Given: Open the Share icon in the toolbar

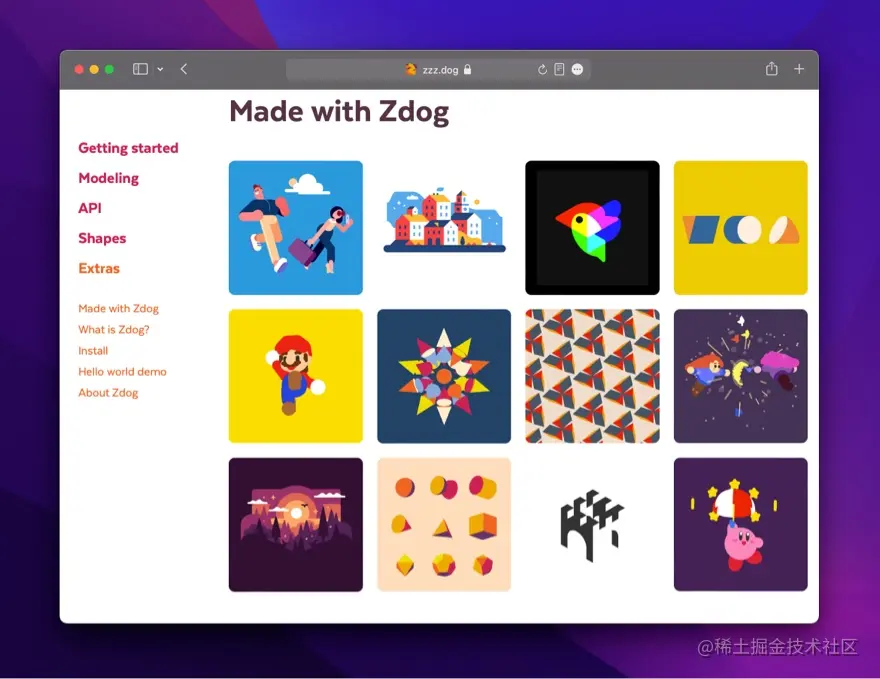Looking at the screenshot, I should (x=770, y=69).
